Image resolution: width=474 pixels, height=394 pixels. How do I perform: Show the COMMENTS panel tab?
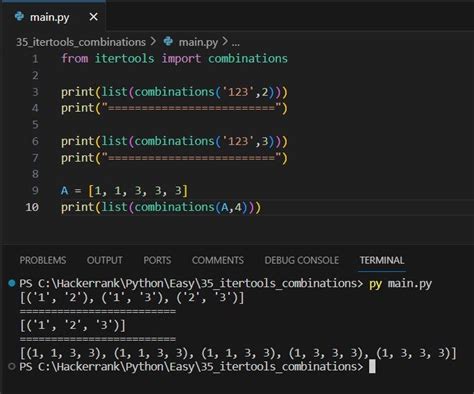pyautogui.click(x=218, y=260)
